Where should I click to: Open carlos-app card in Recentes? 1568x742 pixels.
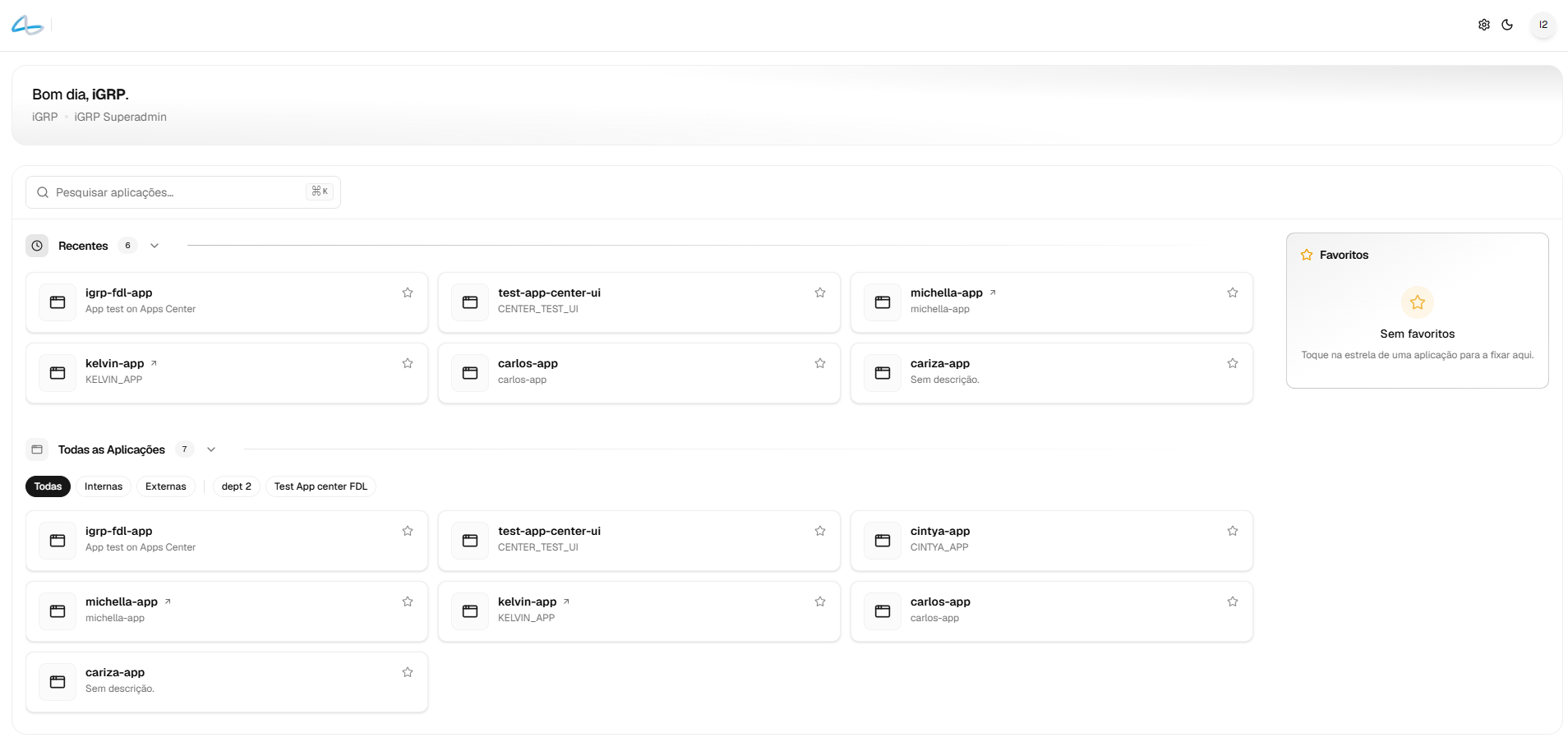point(639,373)
